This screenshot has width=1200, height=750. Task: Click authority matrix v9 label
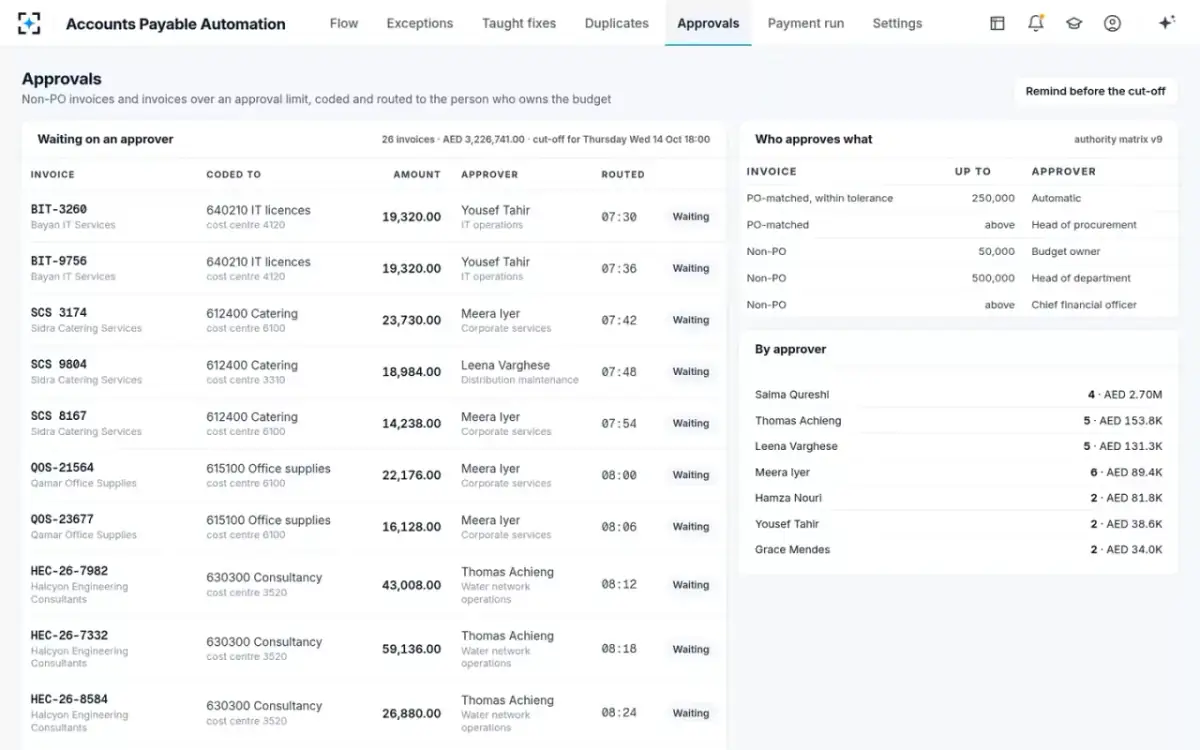point(1118,140)
